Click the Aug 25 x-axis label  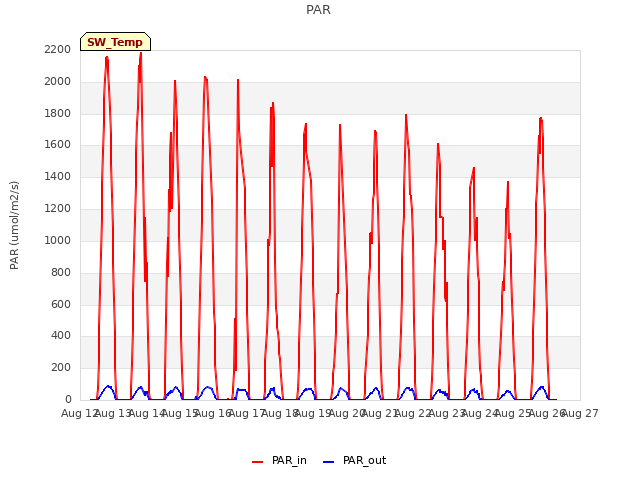tap(513, 413)
